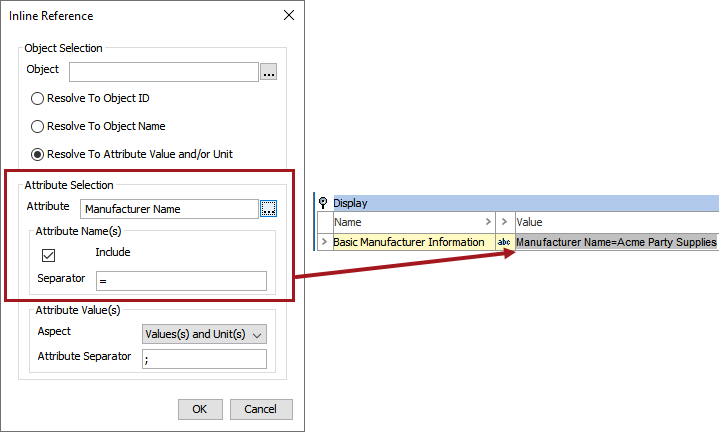Click the abc type icon in the row
Image resolution: width=721 pixels, height=434 pixels.
pos(504,242)
